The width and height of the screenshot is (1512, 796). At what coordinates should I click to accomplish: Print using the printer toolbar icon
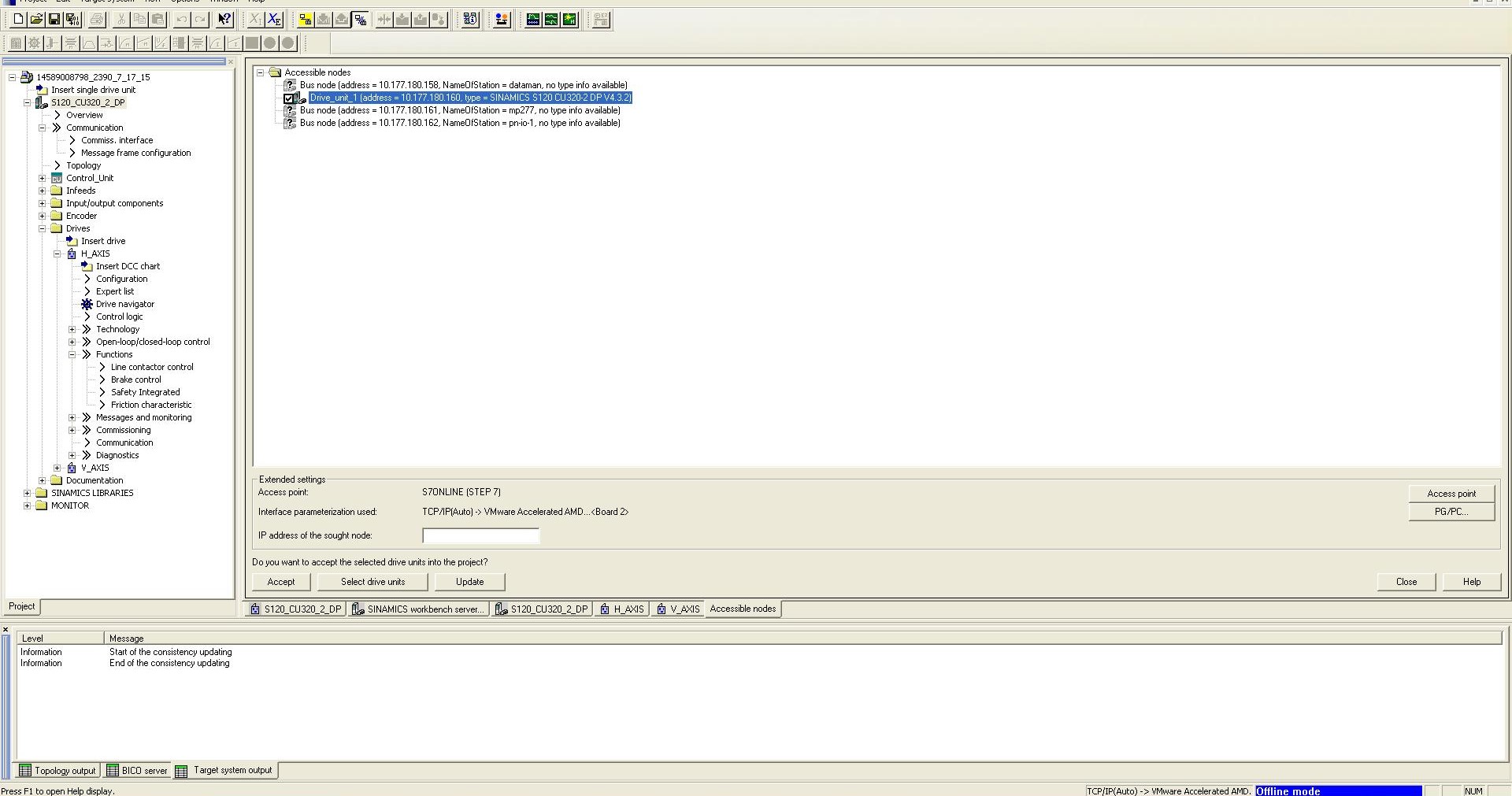point(97,20)
